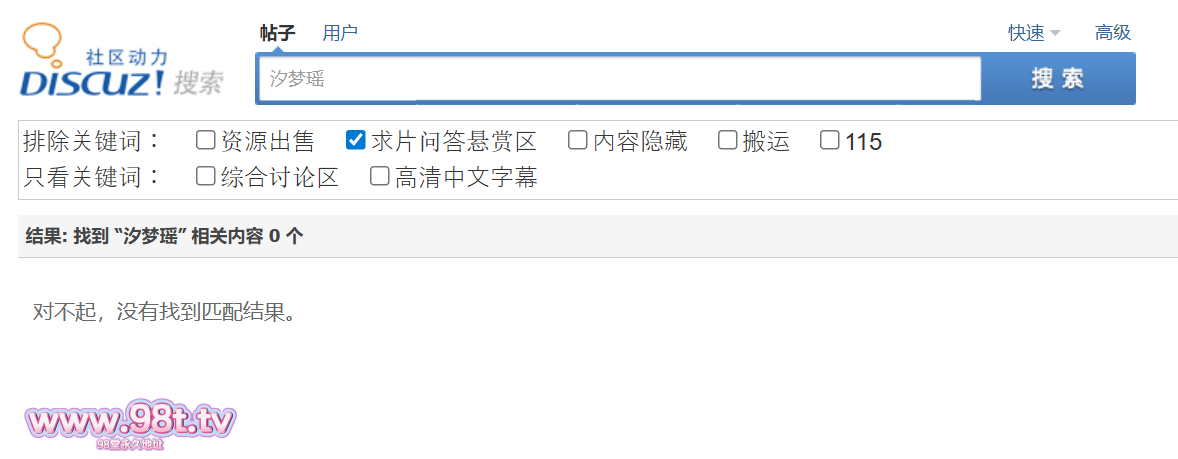Image resolution: width=1178 pixels, height=459 pixels.
Task: Click the Discuz! logo icon
Action: click(122, 62)
